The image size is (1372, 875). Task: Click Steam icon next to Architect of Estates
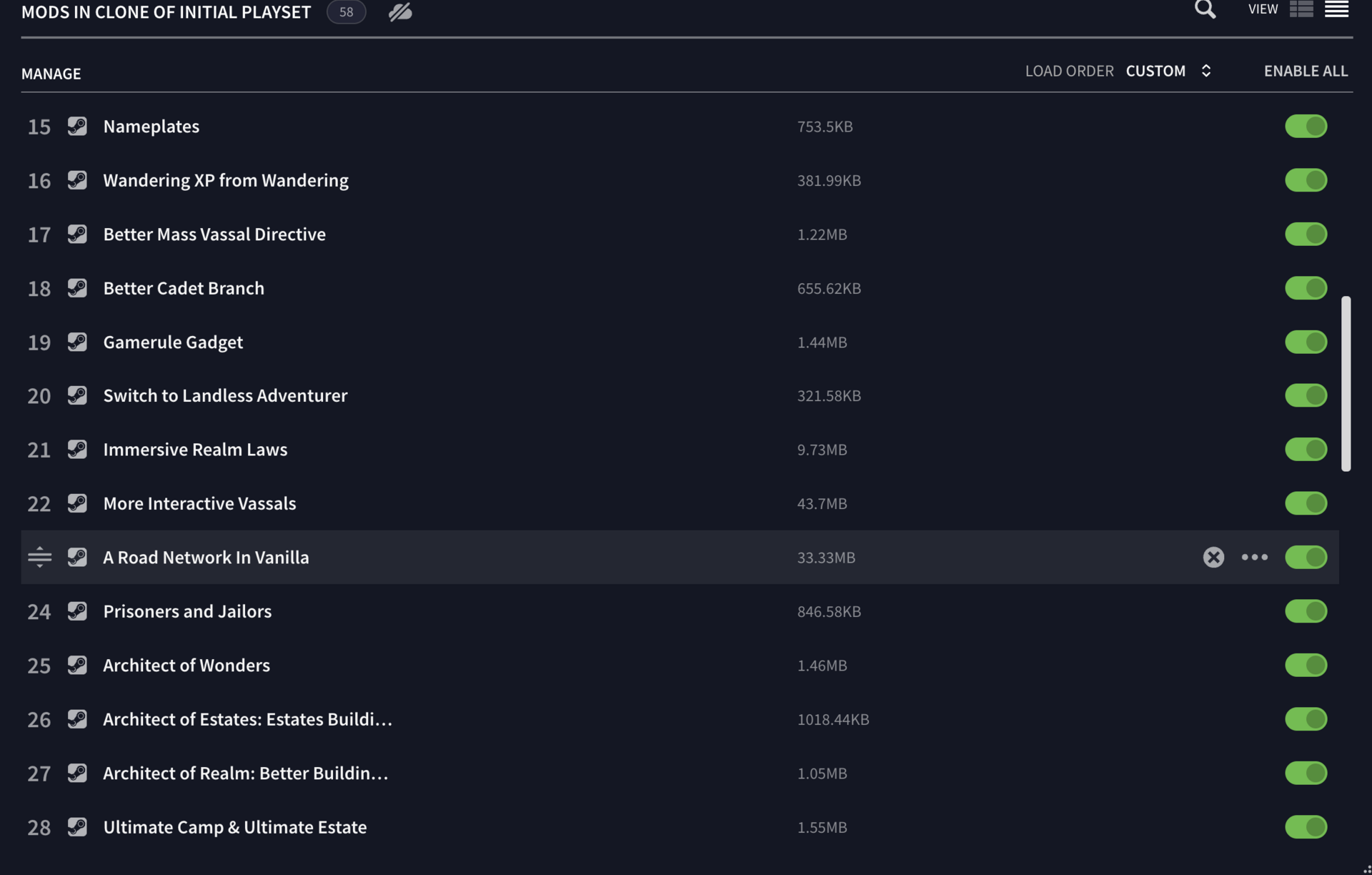[77, 718]
